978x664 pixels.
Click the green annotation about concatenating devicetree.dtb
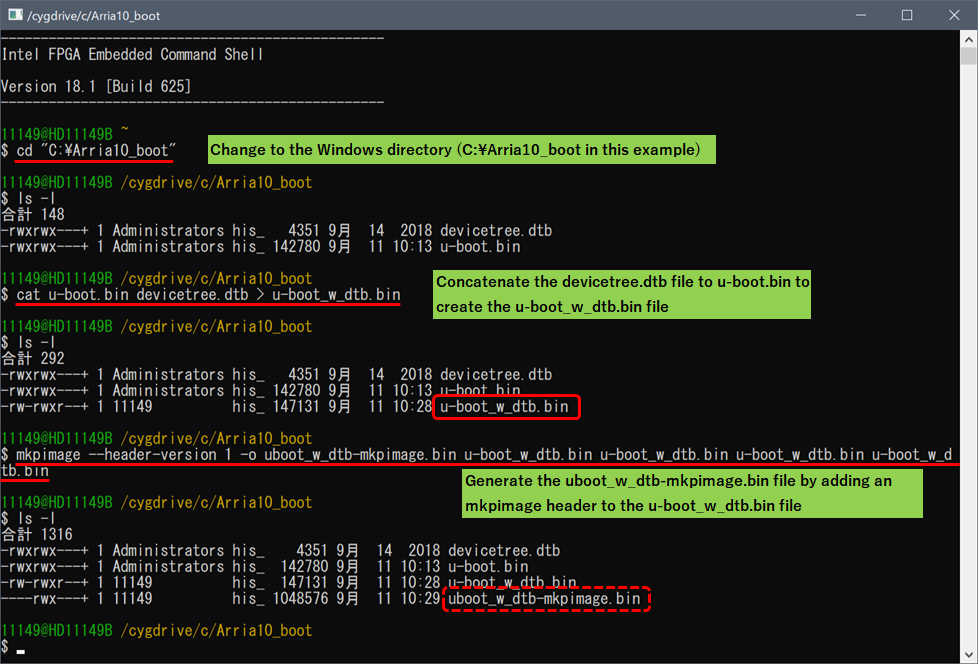click(620, 293)
